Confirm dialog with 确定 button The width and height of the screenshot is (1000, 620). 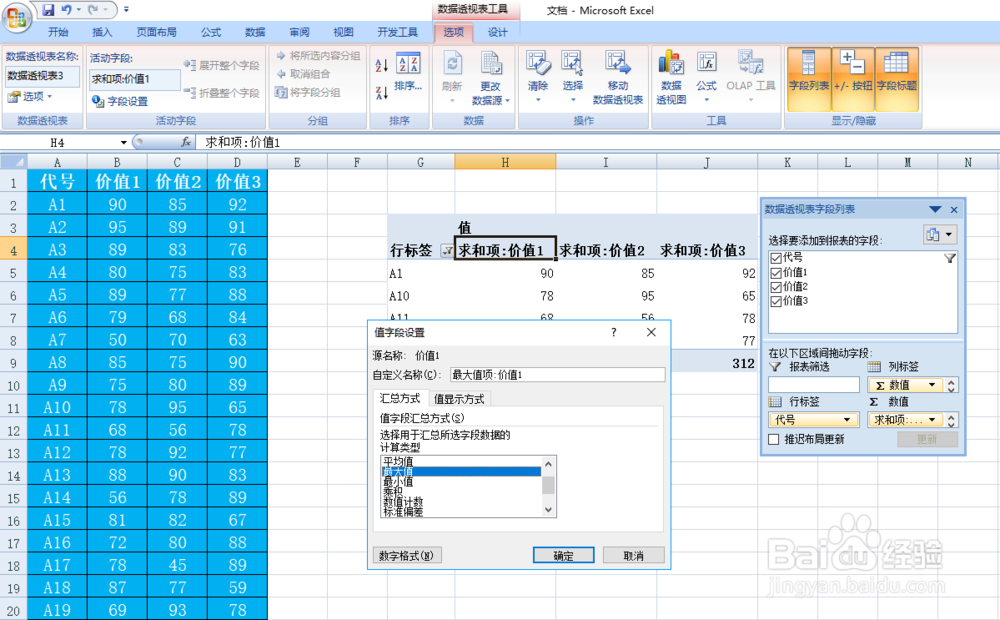point(563,556)
